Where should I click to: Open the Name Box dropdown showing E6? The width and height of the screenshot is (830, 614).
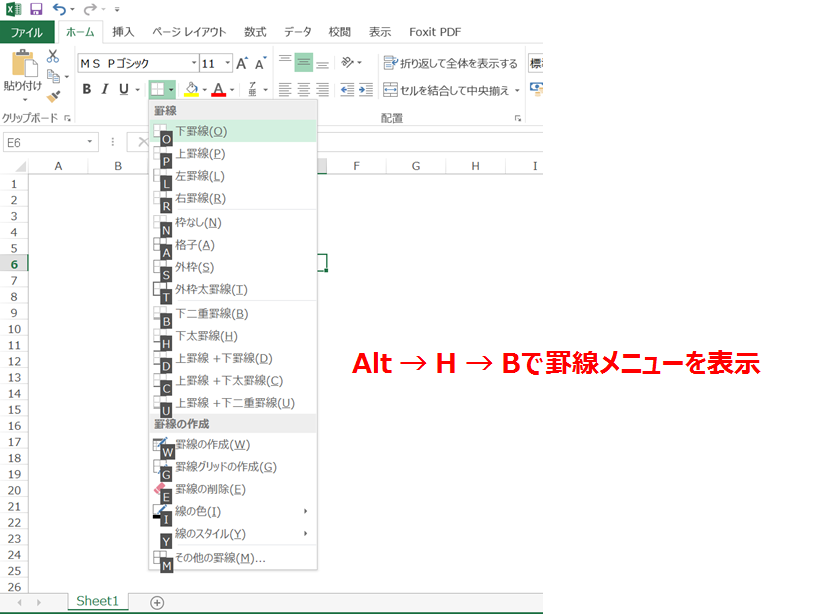(89, 142)
